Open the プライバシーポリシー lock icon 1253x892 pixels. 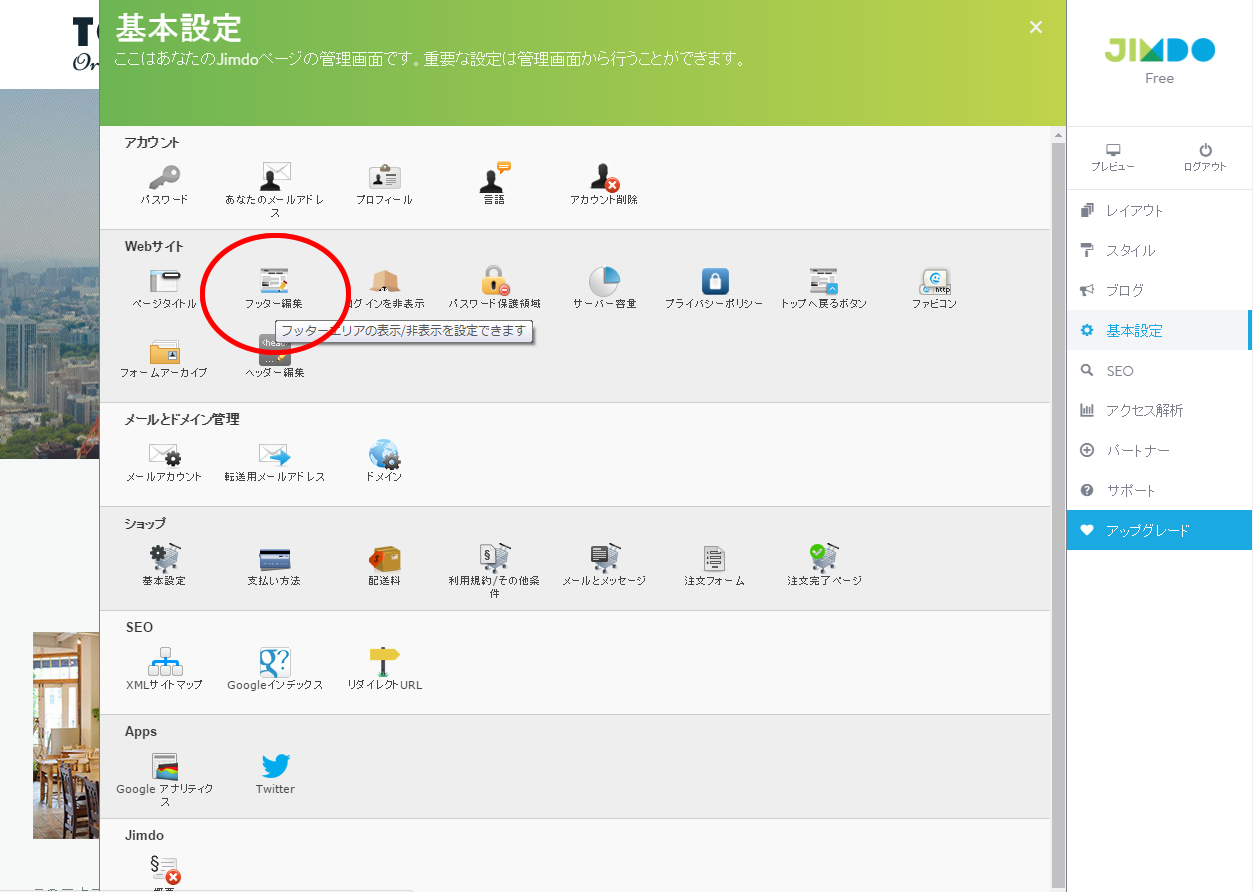click(714, 281)
